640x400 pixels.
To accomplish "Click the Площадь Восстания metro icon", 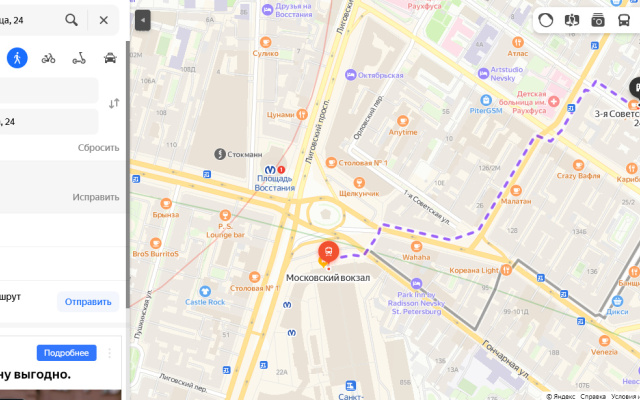I will click(x=270, y=169).
